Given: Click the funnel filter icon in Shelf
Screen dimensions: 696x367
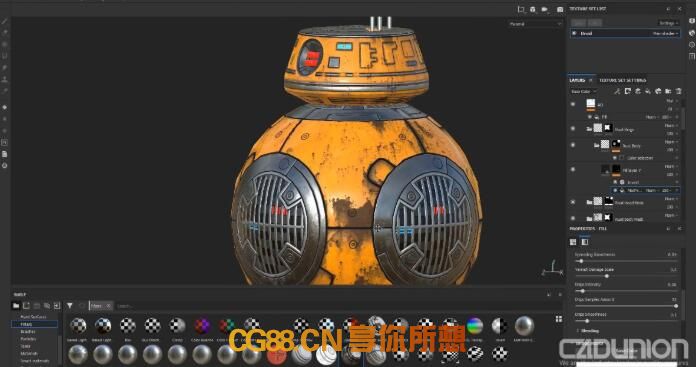Looking at the screenshot, I should 70,306.
